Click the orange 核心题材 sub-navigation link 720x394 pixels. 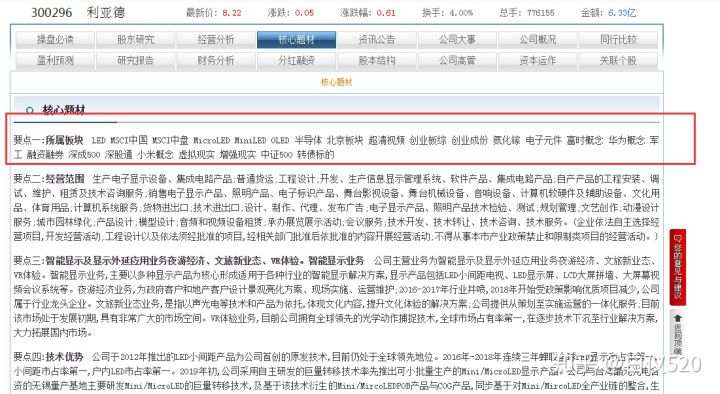[336, 82]
